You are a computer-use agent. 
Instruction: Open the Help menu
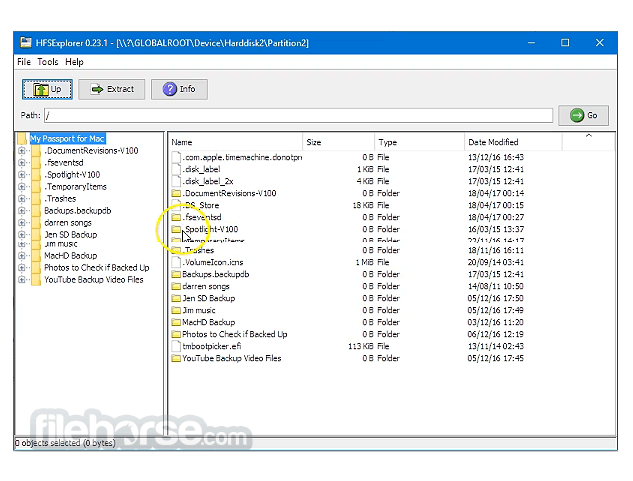pyautogui.click(x=74, y=62)
